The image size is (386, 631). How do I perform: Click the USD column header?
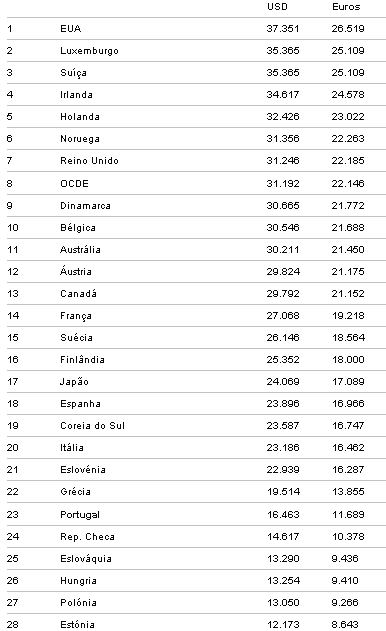tap(277, 7)
